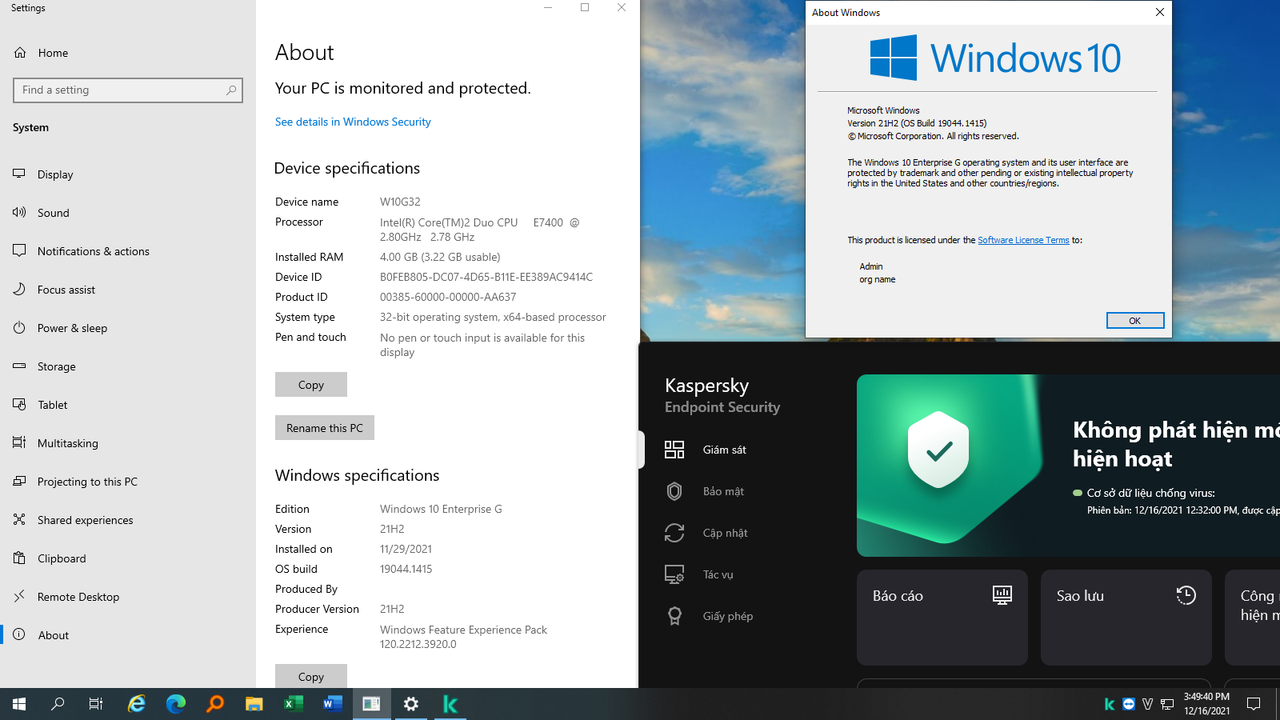Open Multitasking settings
1280x720 pixels.
click(x=128, y=443)
